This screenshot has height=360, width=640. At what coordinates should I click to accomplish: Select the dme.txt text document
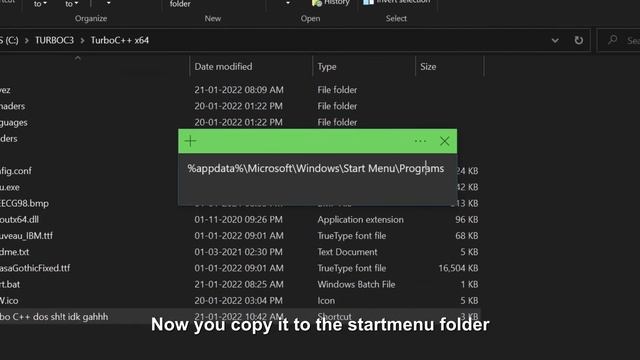tap(14, 252)
